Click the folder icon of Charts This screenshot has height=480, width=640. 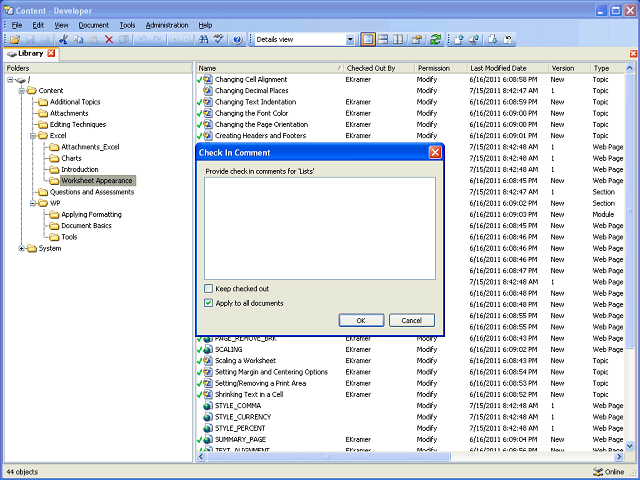pos(54,158)
